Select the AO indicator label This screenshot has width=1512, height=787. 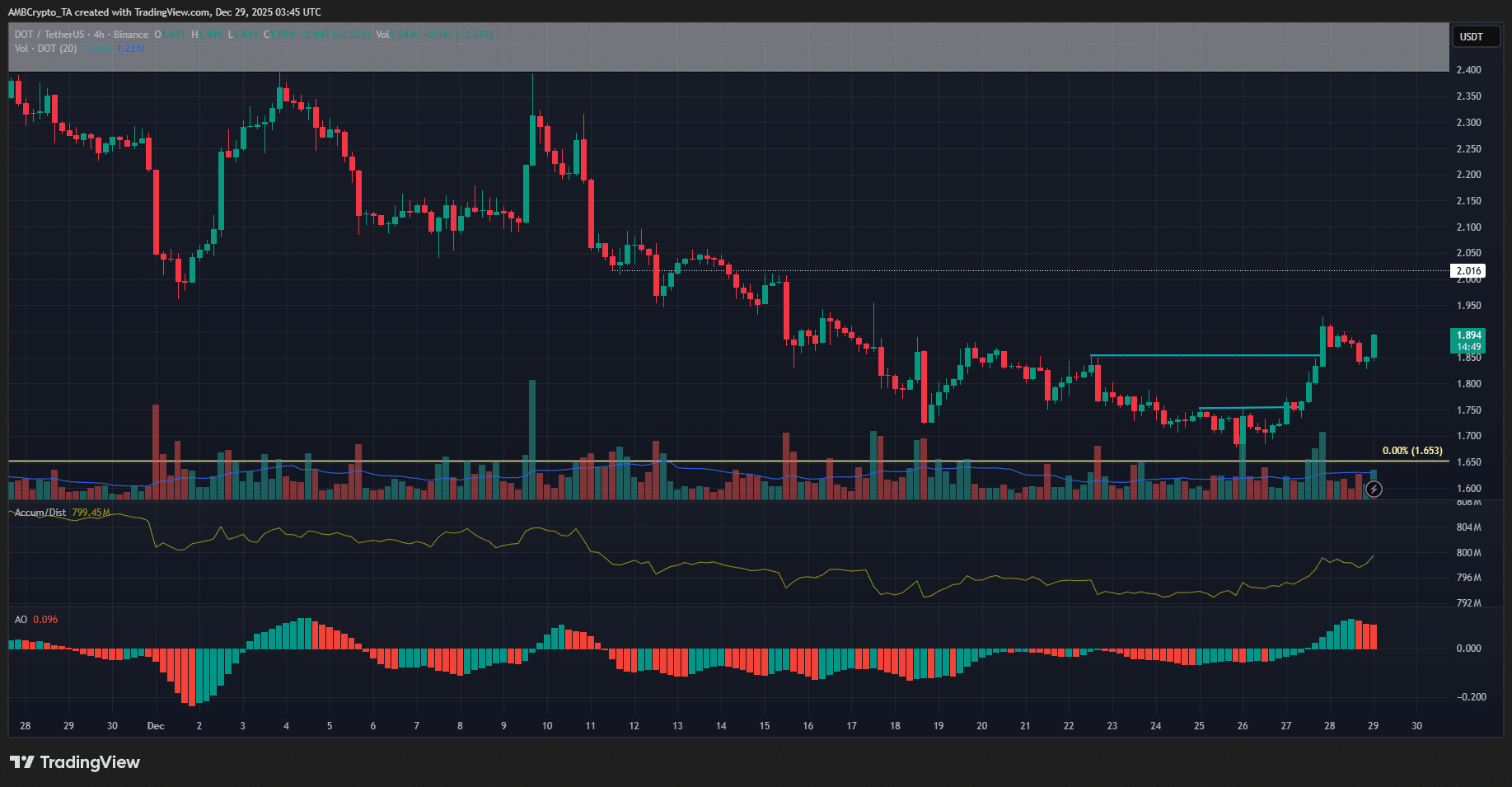click(21, 620)
